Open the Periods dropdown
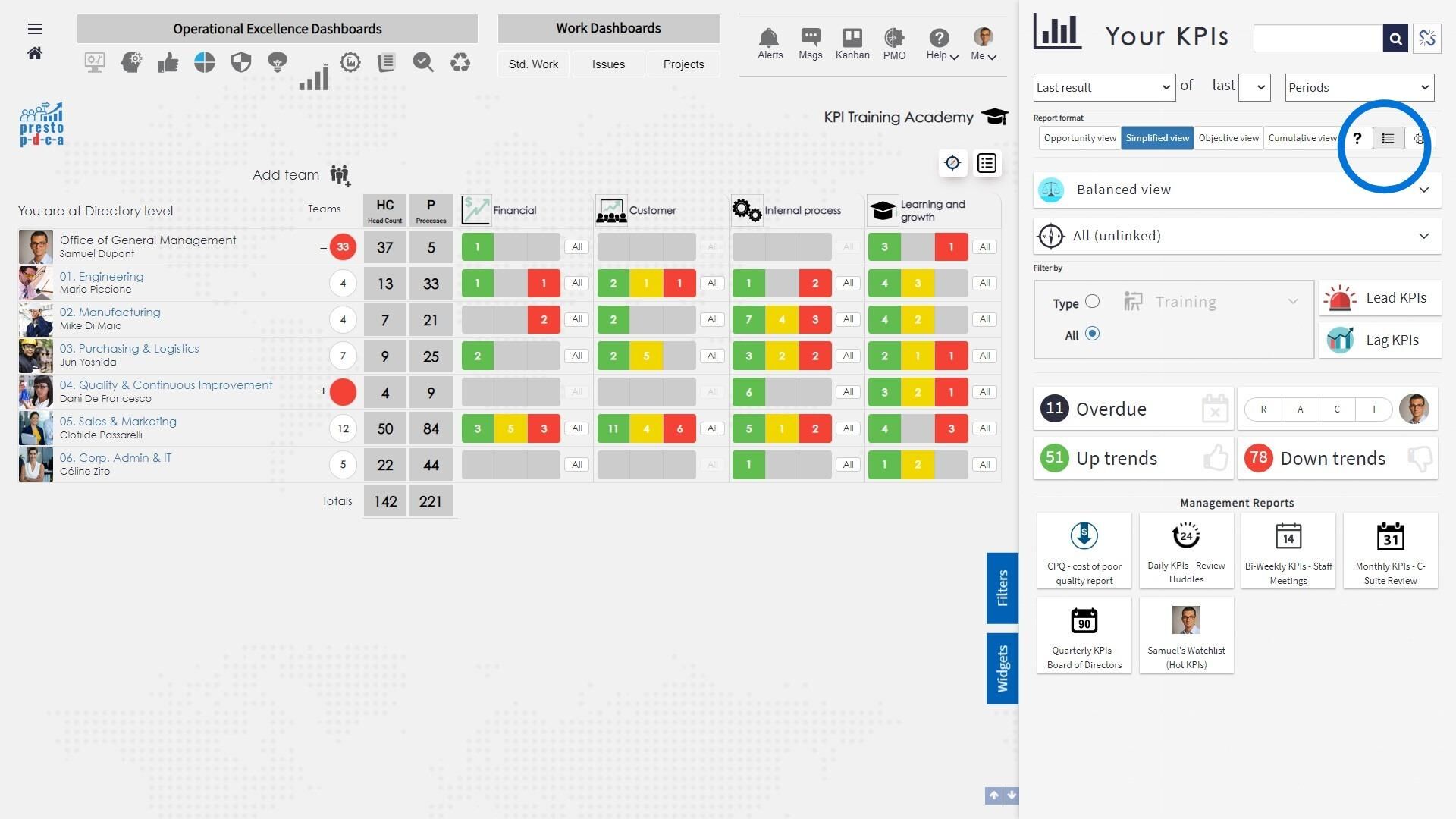The height and width of the screenshot is (819, 1456). tap(1358, 87)
